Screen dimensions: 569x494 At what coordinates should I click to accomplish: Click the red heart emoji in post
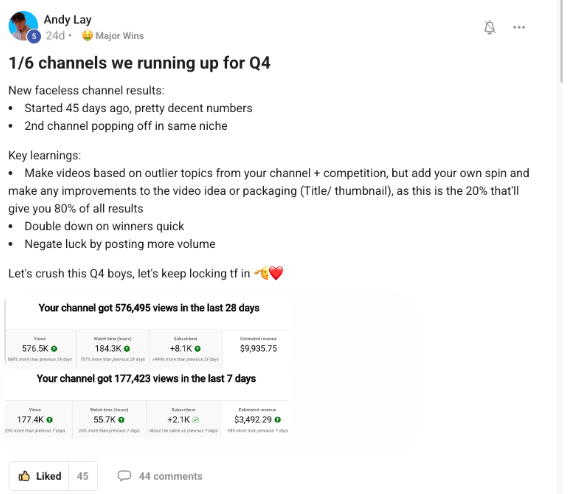(276, 273)
